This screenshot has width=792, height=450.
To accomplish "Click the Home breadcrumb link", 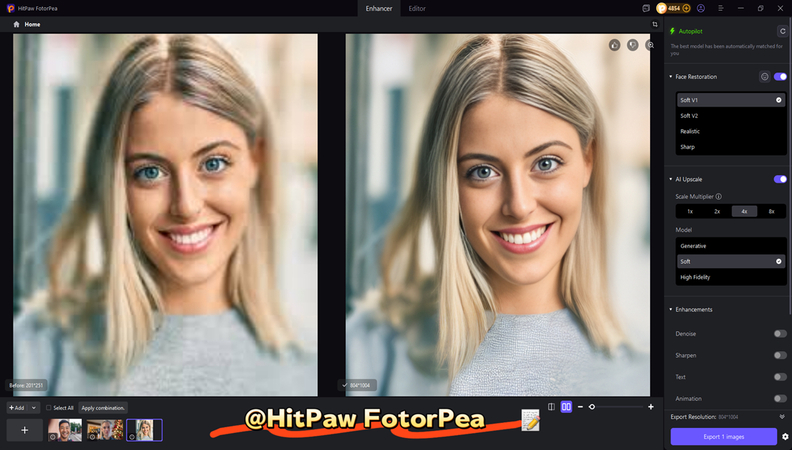I will click(x=32, y=24).
